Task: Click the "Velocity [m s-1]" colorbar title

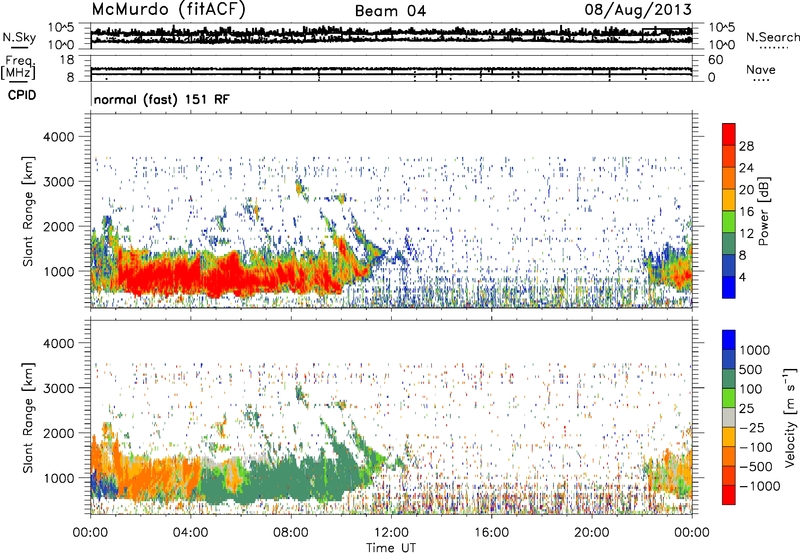Action: (x=790, y=417)
